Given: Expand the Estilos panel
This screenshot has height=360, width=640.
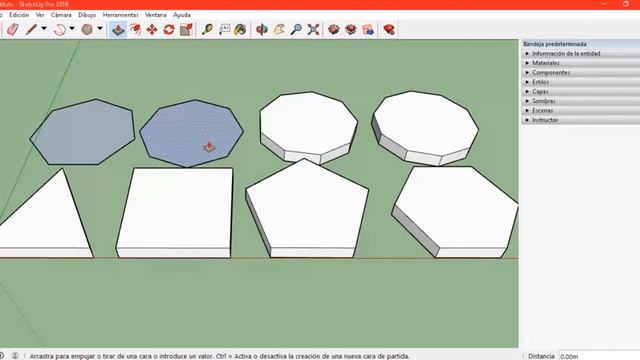Looking at the screenshot, I should point(581,82).
